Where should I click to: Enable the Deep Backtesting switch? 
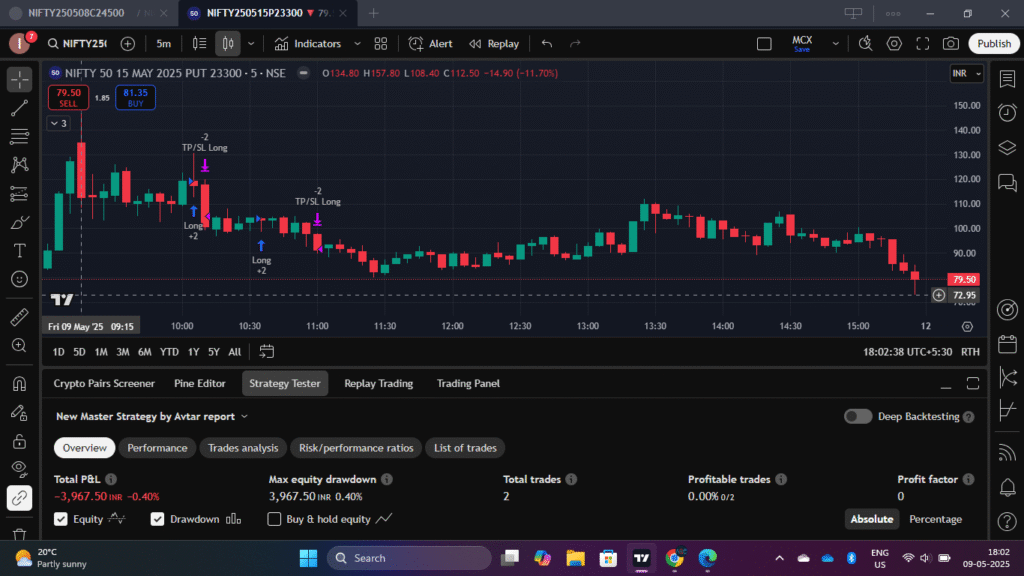coord(857,417)
